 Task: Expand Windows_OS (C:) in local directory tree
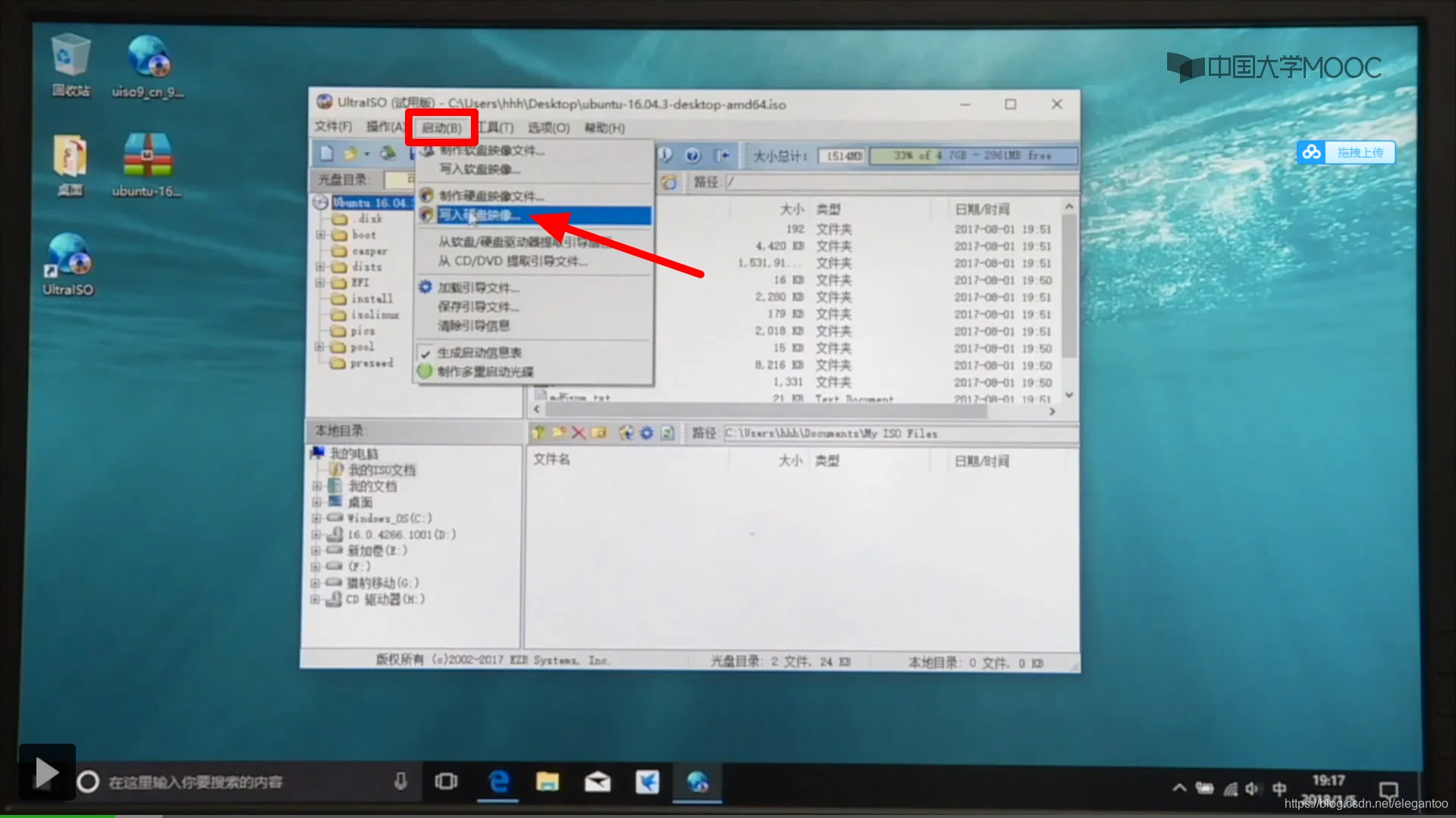318,518
